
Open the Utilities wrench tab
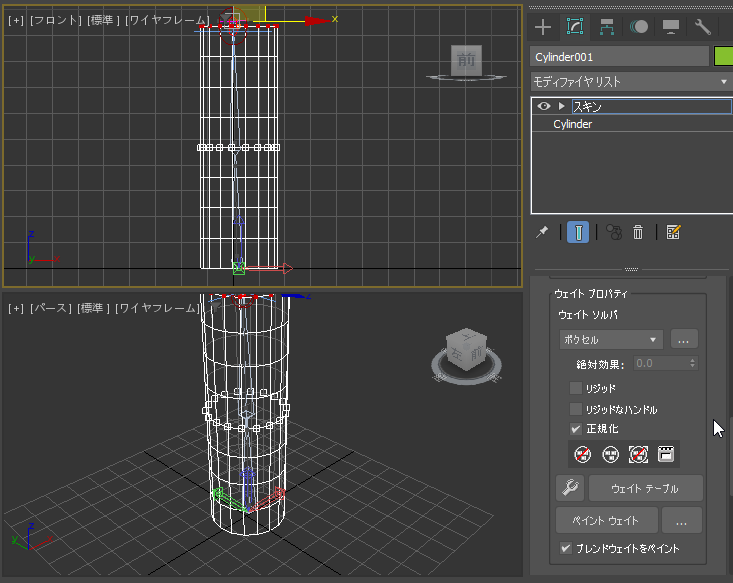pyautogui.click(x=703, y=27)
